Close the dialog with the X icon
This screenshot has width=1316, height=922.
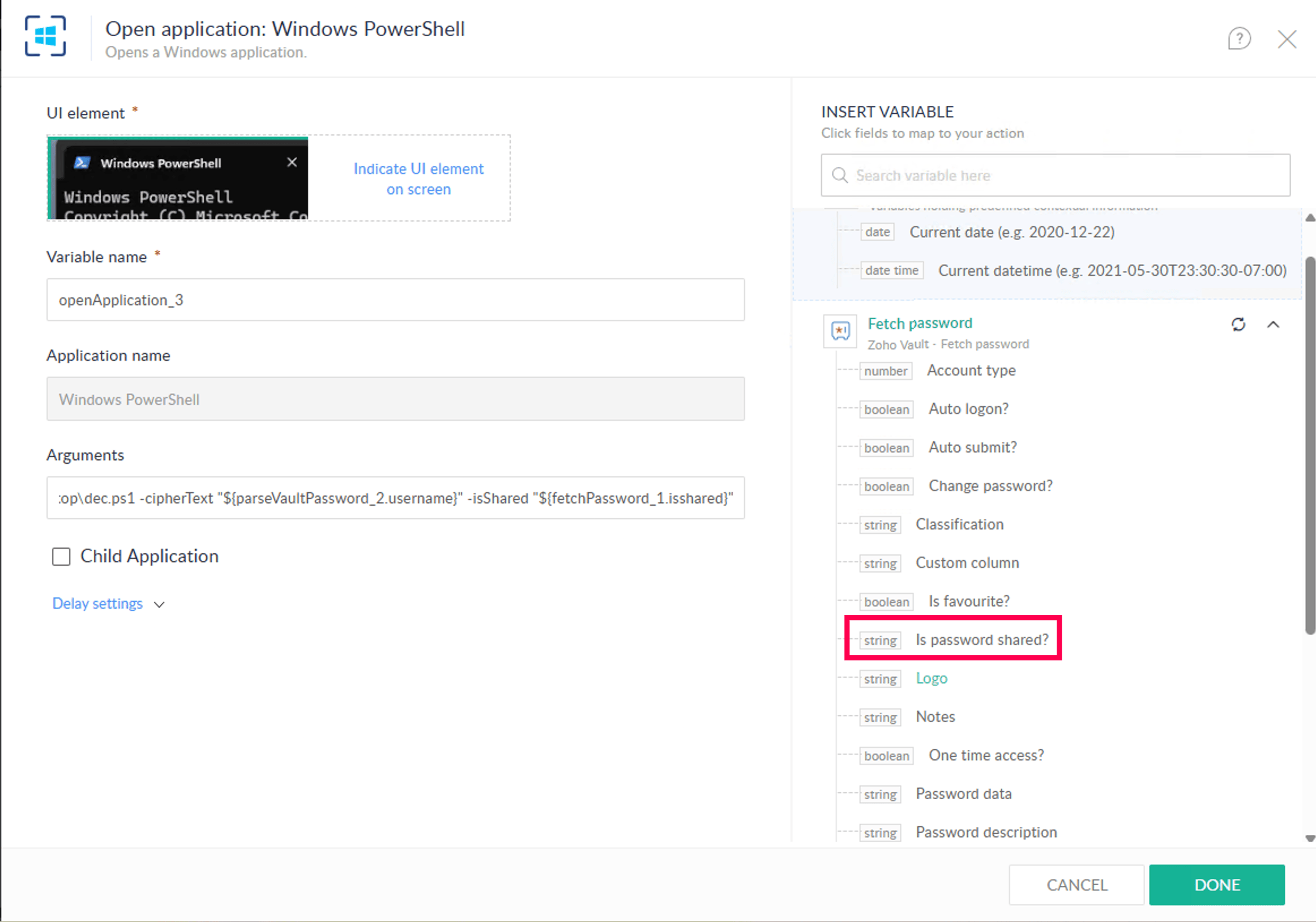(1287, 39)
